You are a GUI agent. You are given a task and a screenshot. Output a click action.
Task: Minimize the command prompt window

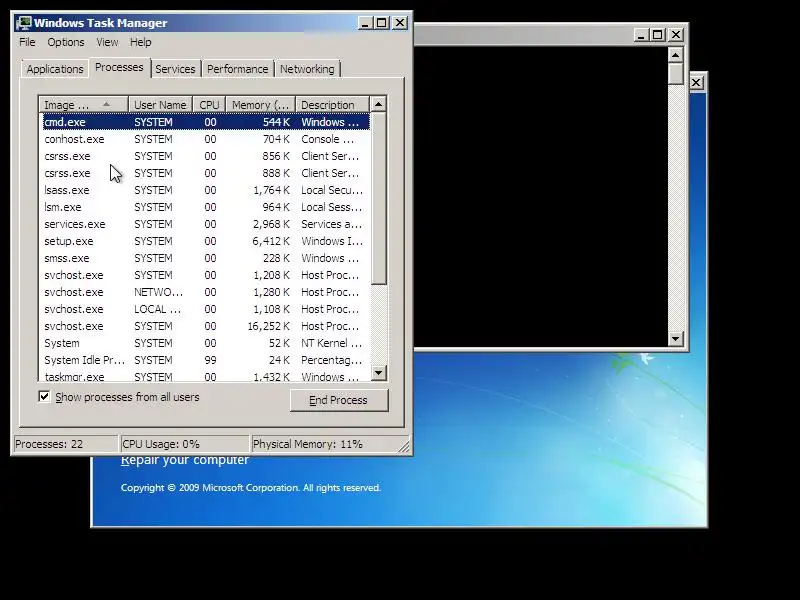tap(641, 35)
